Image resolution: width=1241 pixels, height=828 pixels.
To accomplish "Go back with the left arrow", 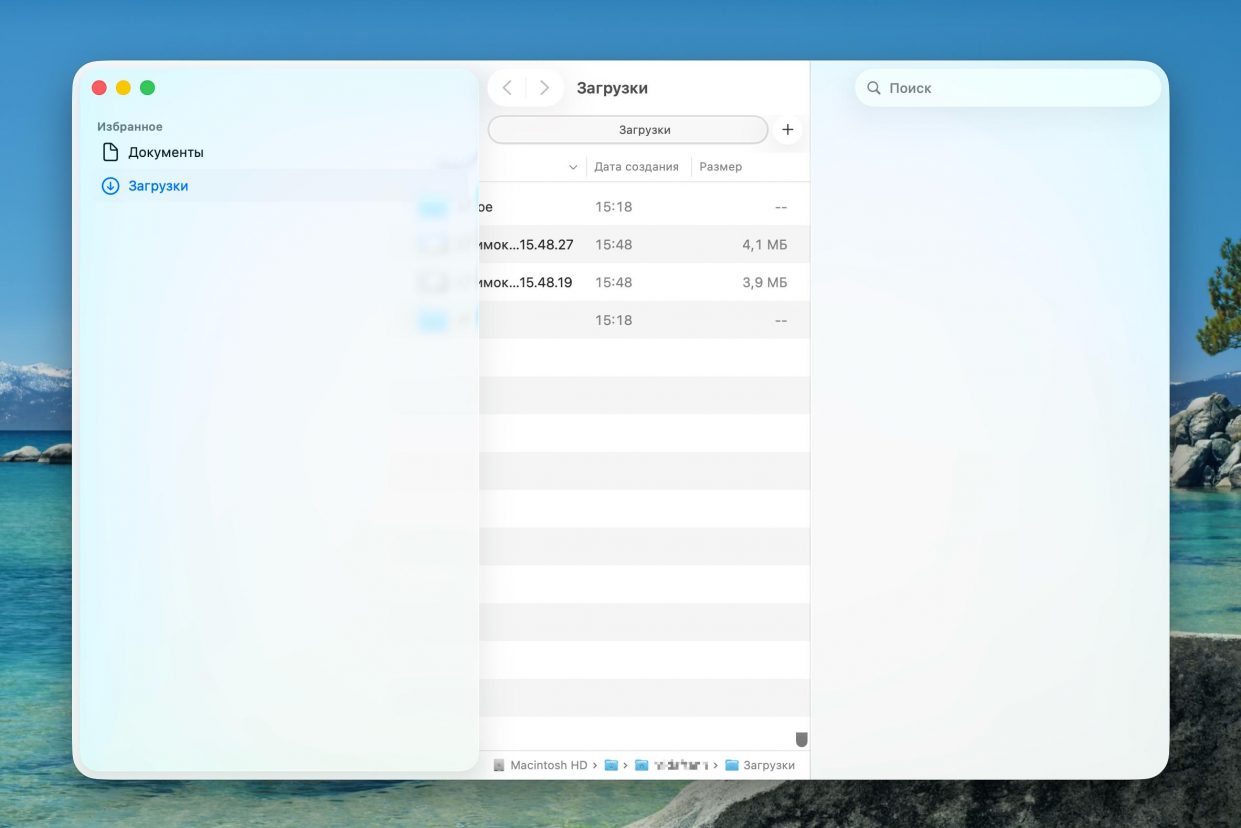I will coord(507,88).
